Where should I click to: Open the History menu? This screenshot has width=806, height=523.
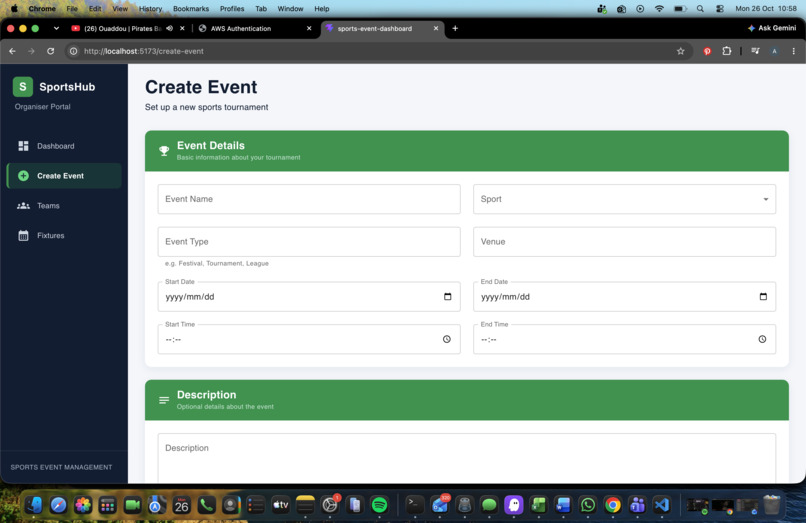[x=150, y=9]
